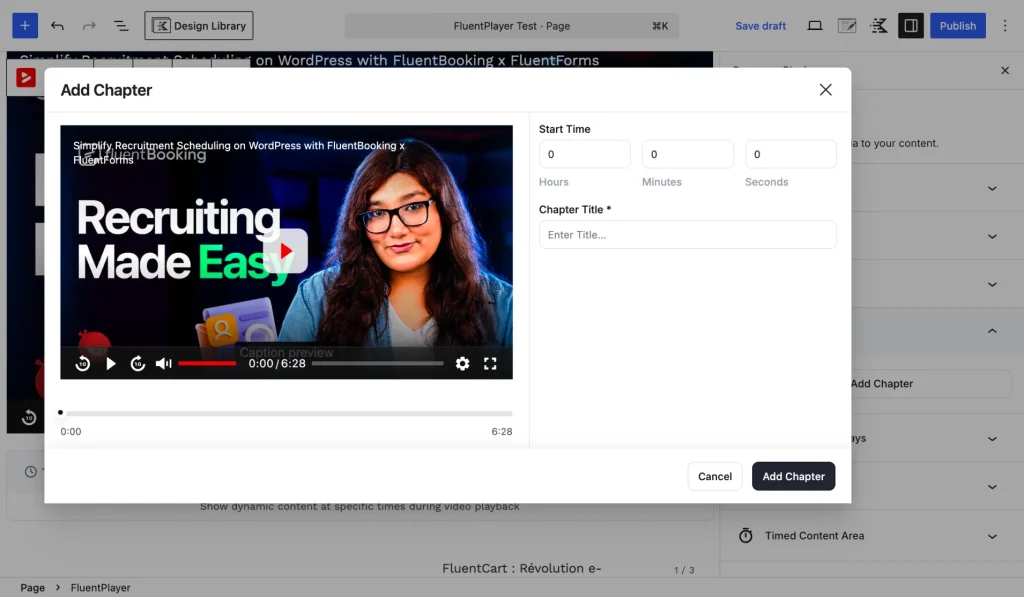Open the block inserter plus button

[25, 25]
